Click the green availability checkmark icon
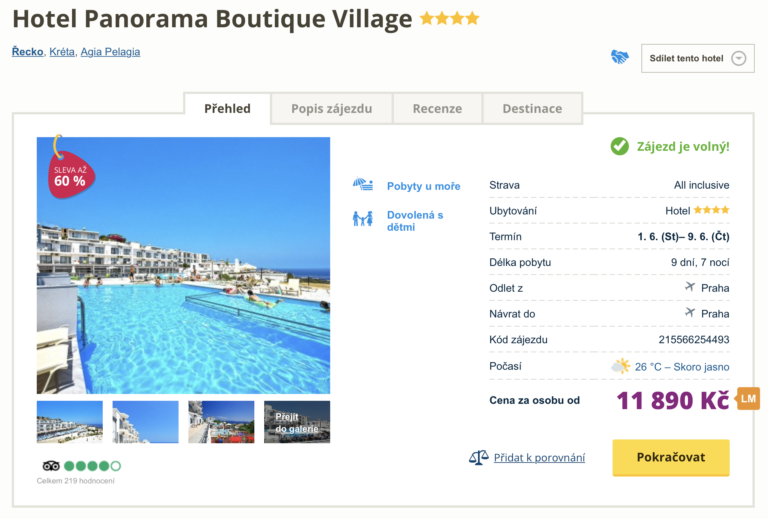This screenshot has height=519, width=768. click(x=620, y=146)
